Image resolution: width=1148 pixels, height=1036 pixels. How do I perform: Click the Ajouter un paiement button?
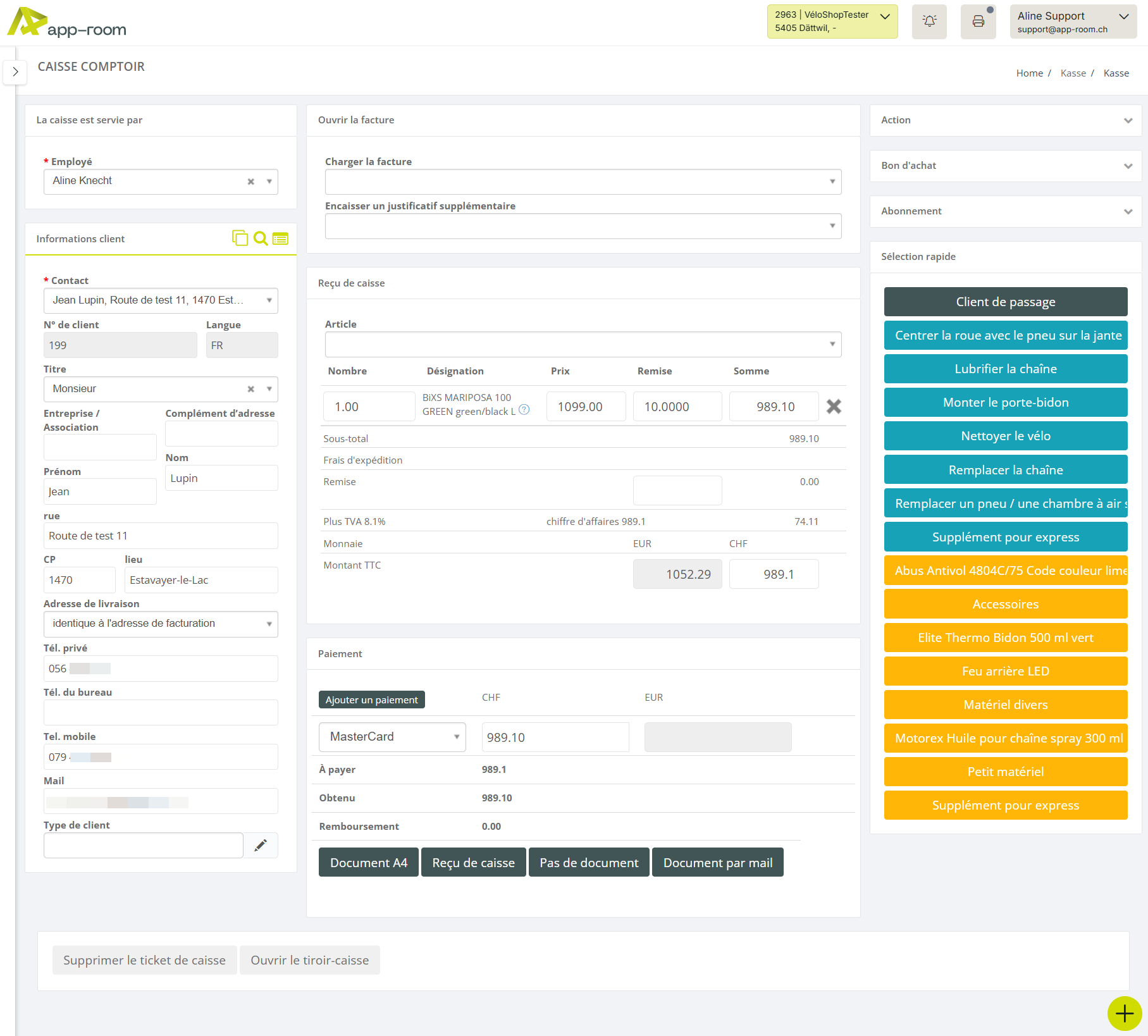tap(371, 700)
